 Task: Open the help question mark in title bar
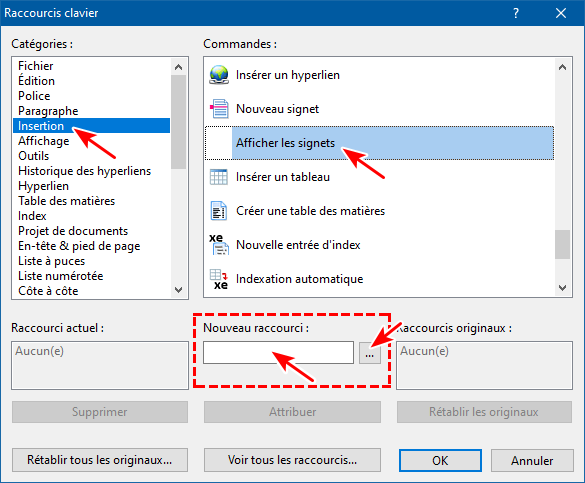pyautogui.click(x=516, y=13)
